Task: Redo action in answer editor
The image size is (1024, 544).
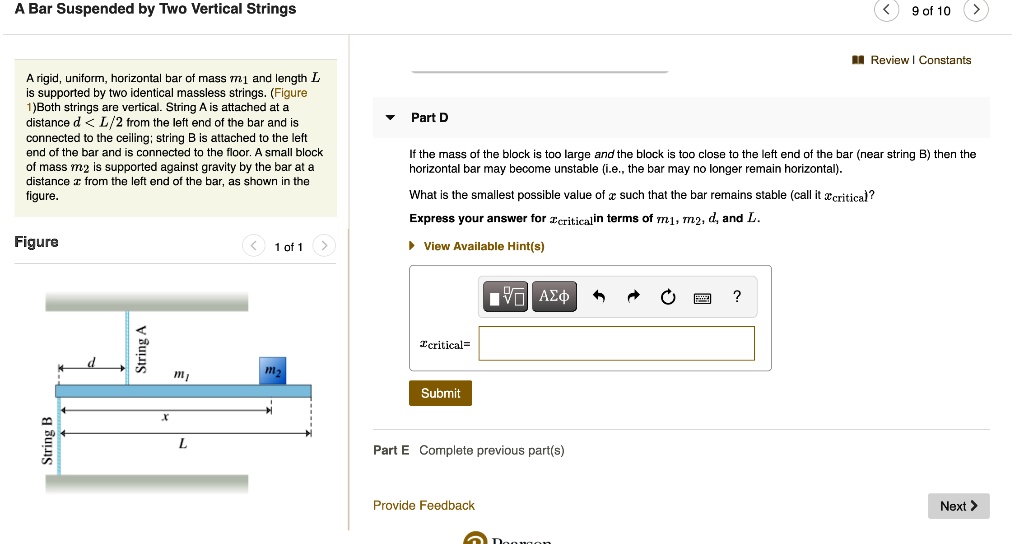Action: click(x=633, y=297)
